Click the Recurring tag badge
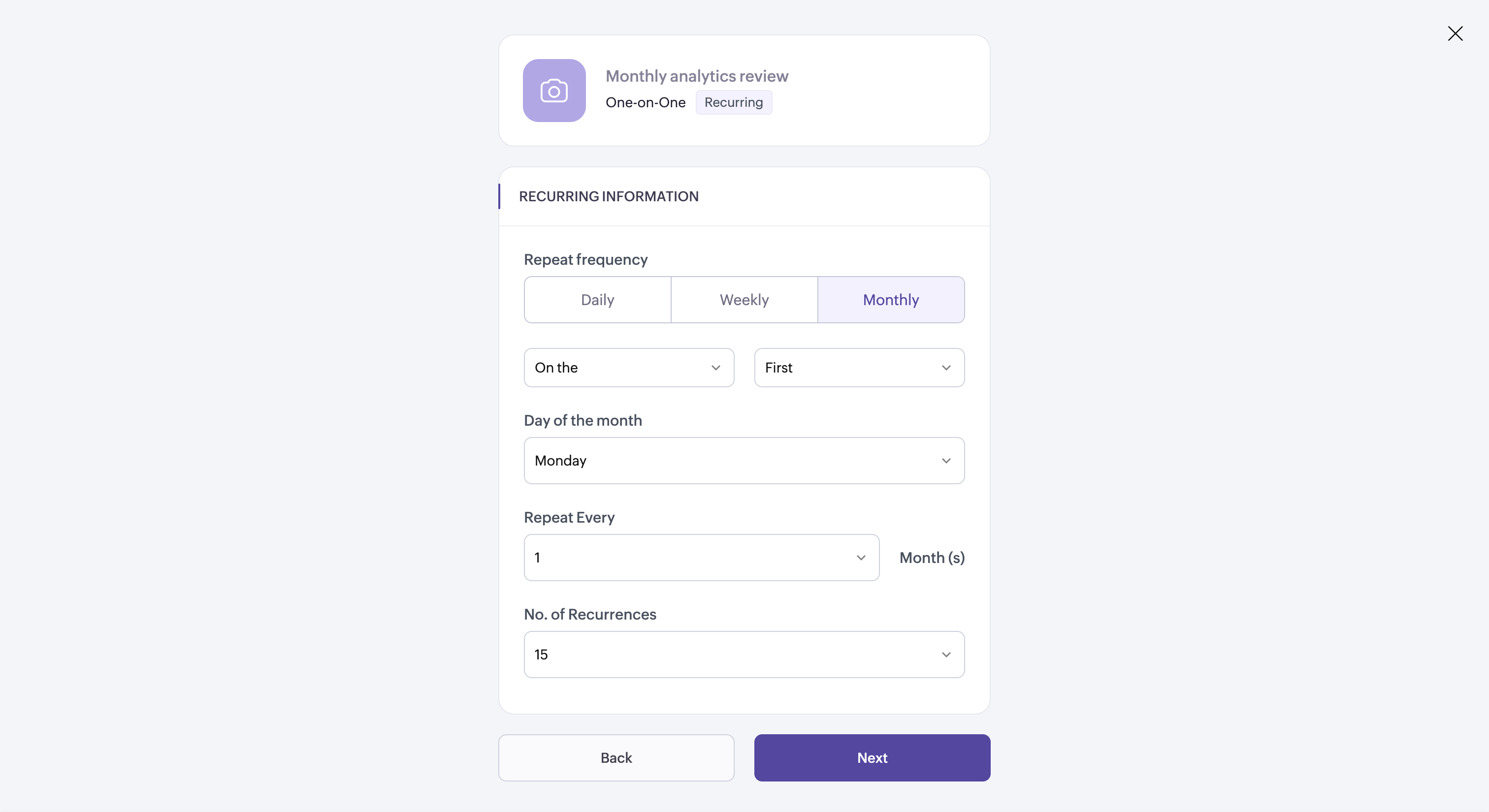 (x=734, y=102)
